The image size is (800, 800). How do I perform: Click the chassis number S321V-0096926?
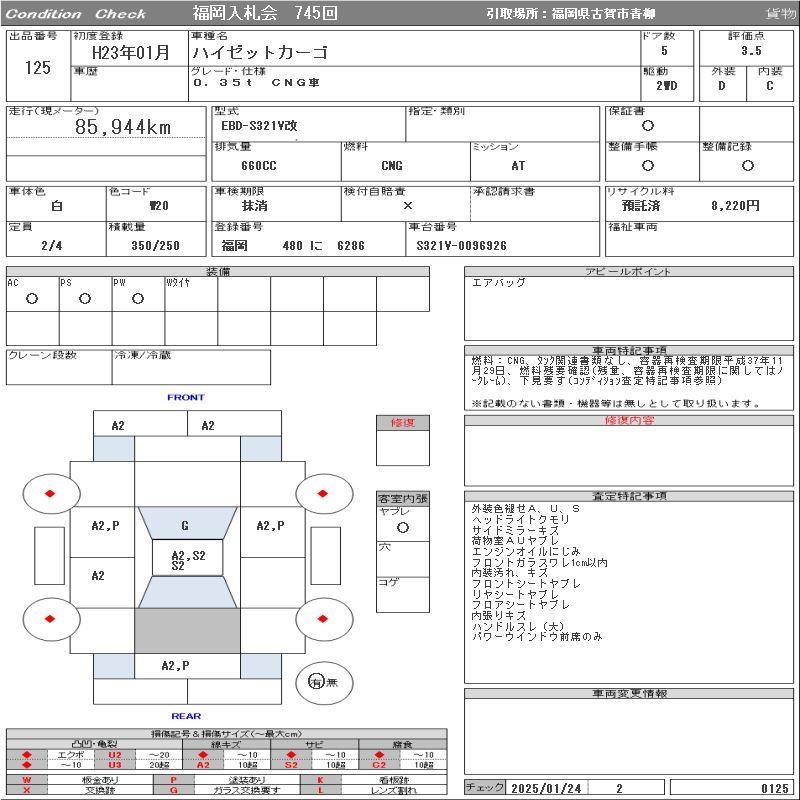(x=461, y=245)
